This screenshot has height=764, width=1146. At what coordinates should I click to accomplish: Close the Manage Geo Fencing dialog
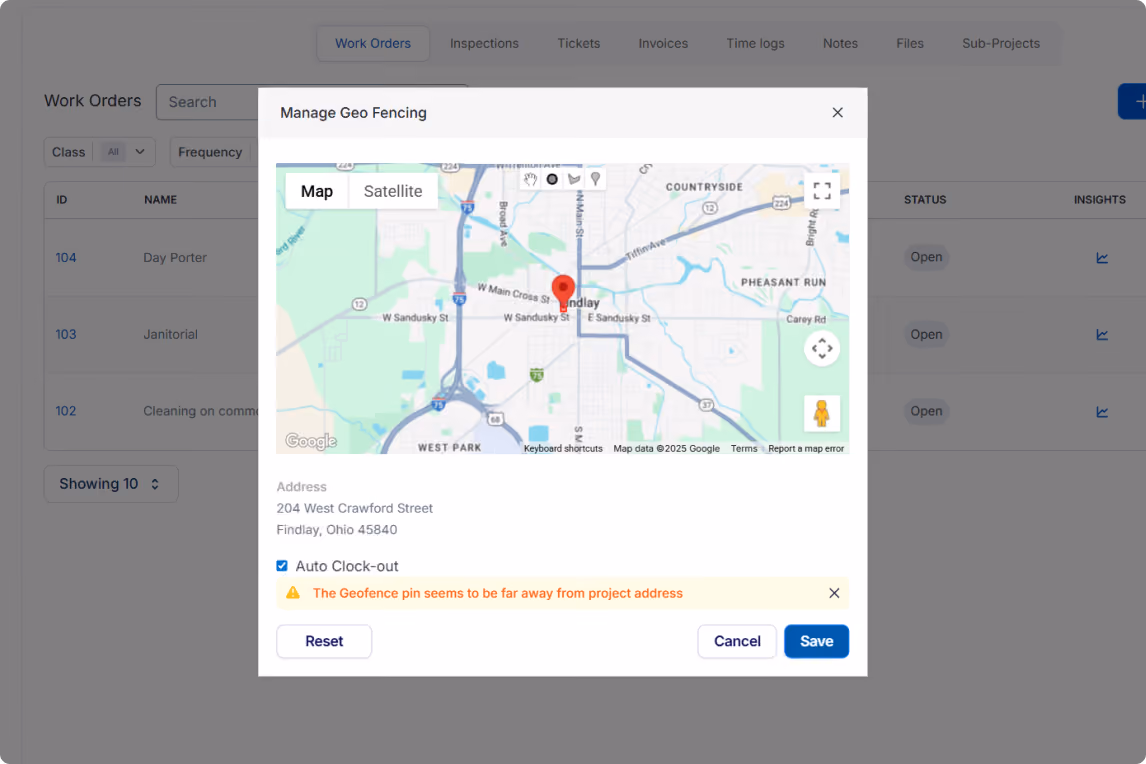(x=838, y=113)
